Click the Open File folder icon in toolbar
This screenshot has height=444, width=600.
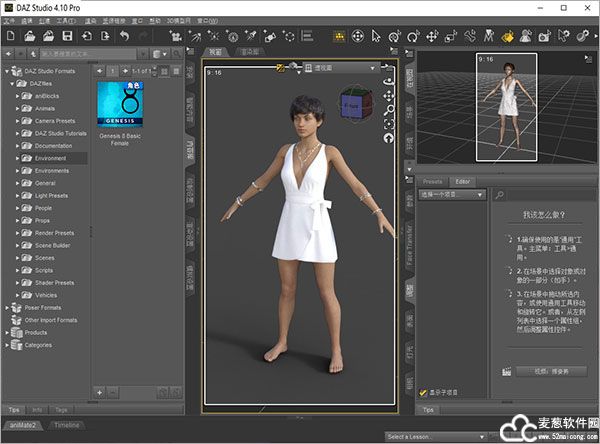pos(28,36)
